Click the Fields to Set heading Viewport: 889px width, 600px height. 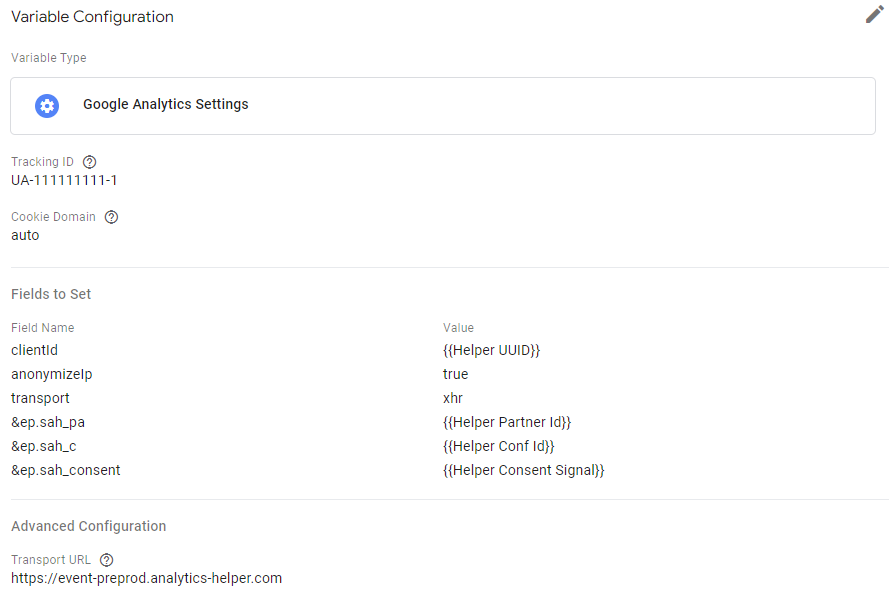(x=51, y=294)
